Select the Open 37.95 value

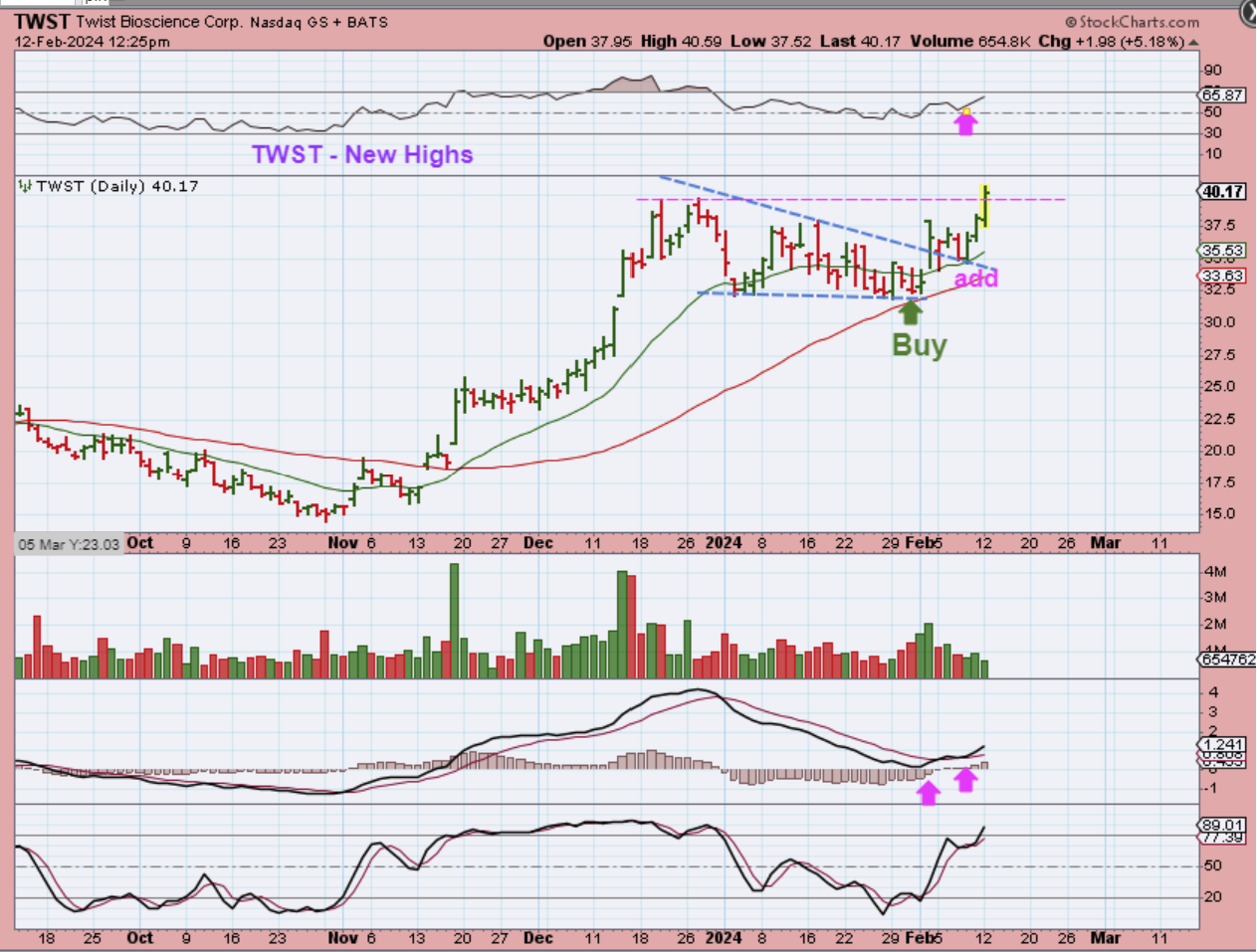click(x=589, y=41)
